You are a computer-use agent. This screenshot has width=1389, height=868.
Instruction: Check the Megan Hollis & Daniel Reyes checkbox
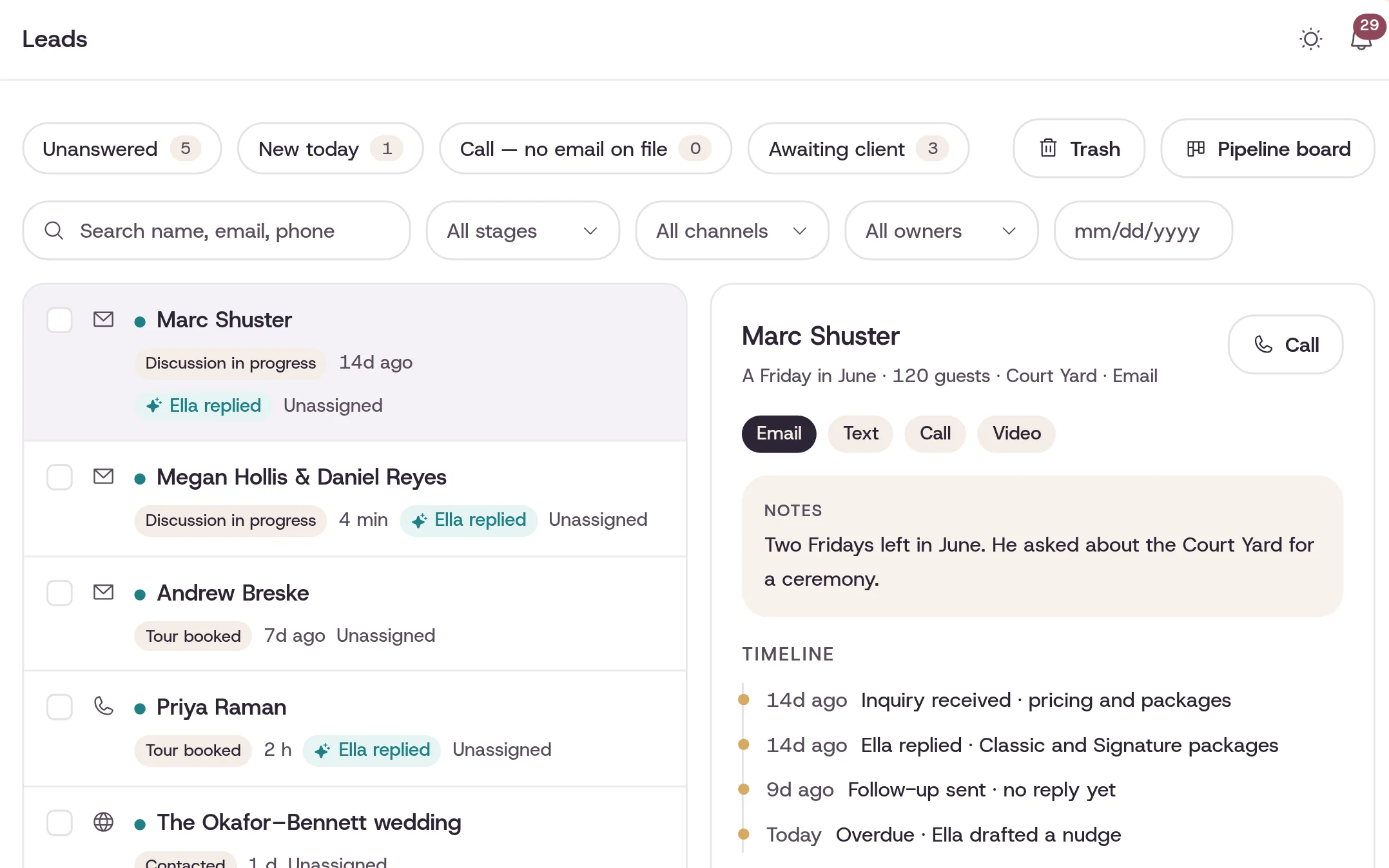click(59, 477)
